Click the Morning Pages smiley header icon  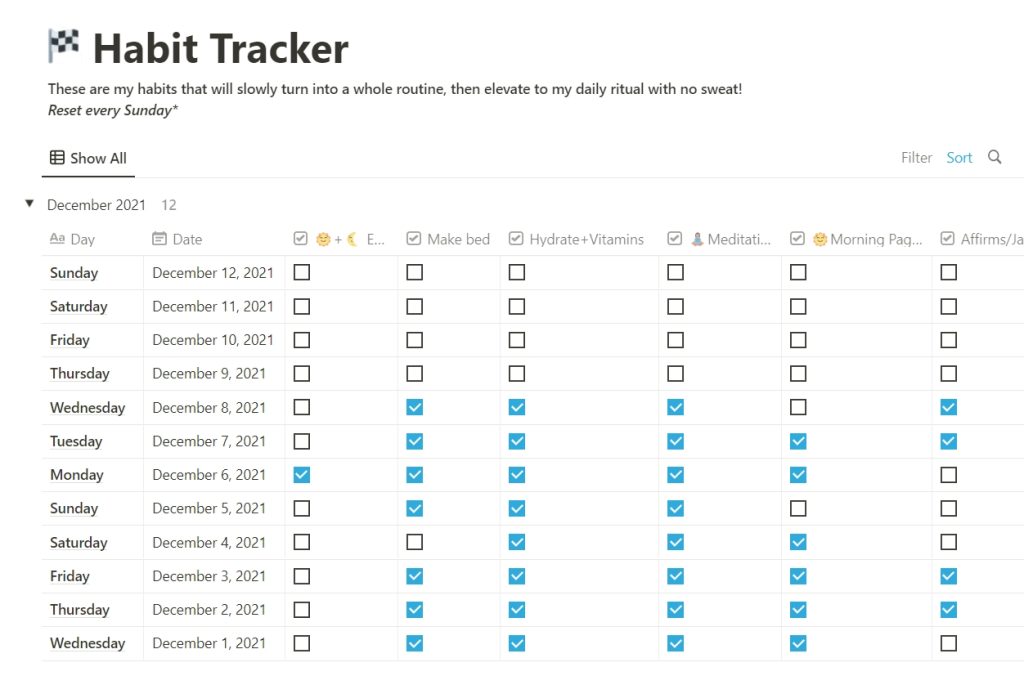pyautogui.click(x=820, y=239)
